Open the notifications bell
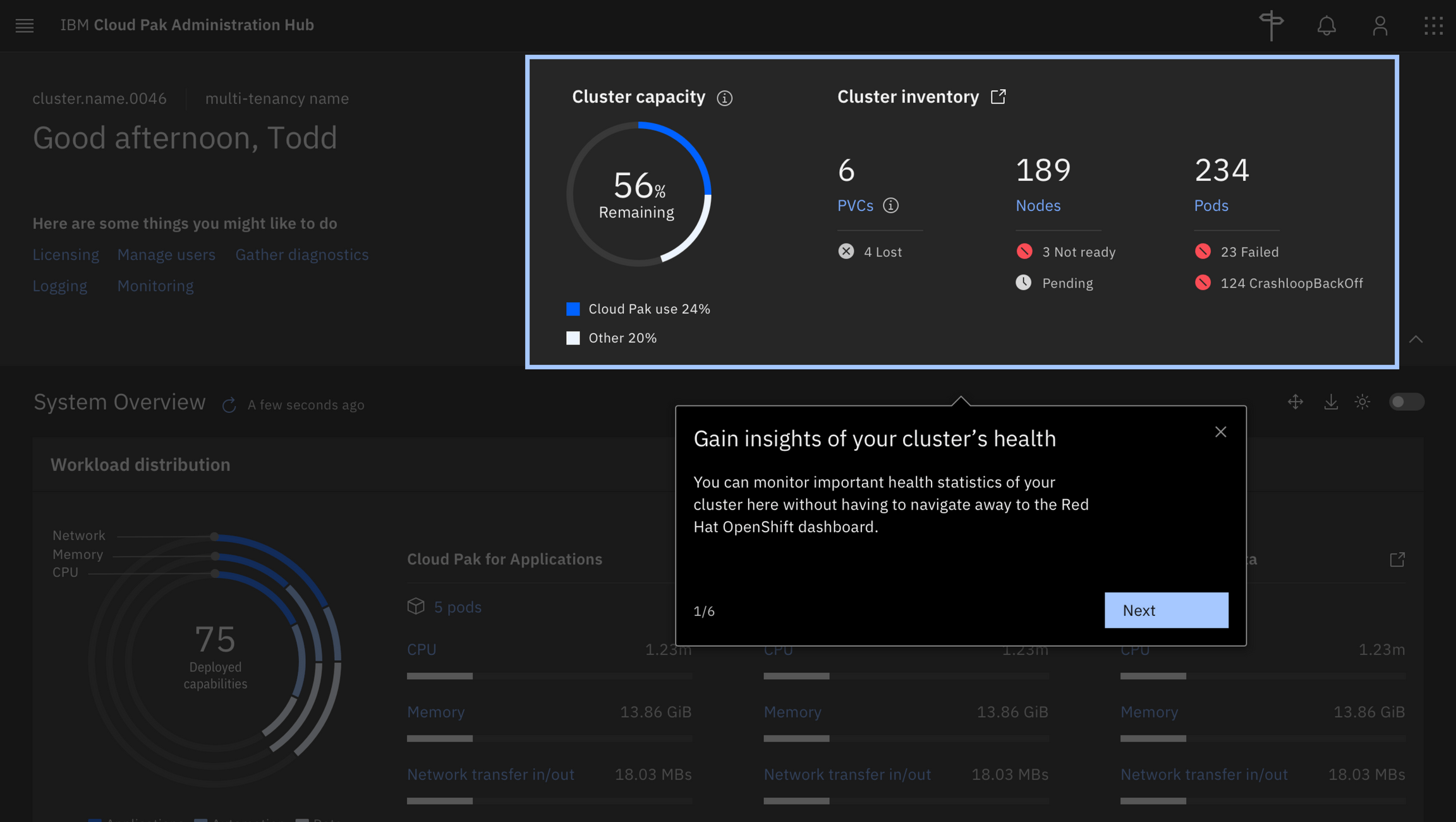The image size is (1456, 822). tap(1326, 25)
